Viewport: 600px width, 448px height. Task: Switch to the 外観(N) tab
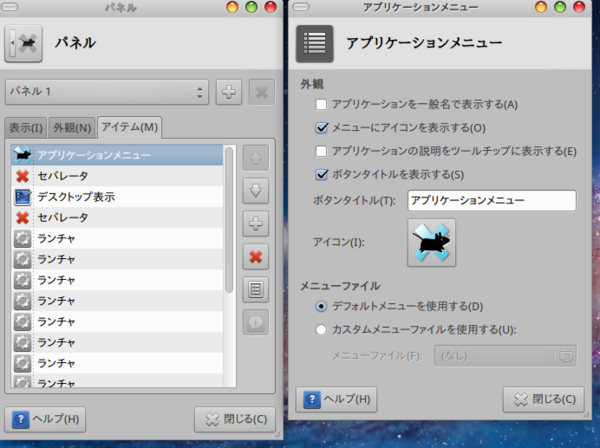tap(72, 128)
